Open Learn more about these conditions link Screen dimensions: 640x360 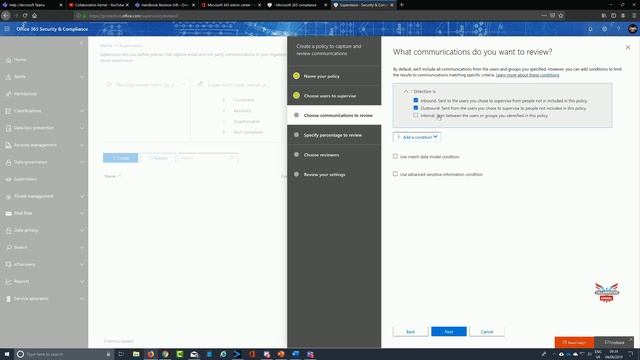pyautogui.click(x=527, y=75)
